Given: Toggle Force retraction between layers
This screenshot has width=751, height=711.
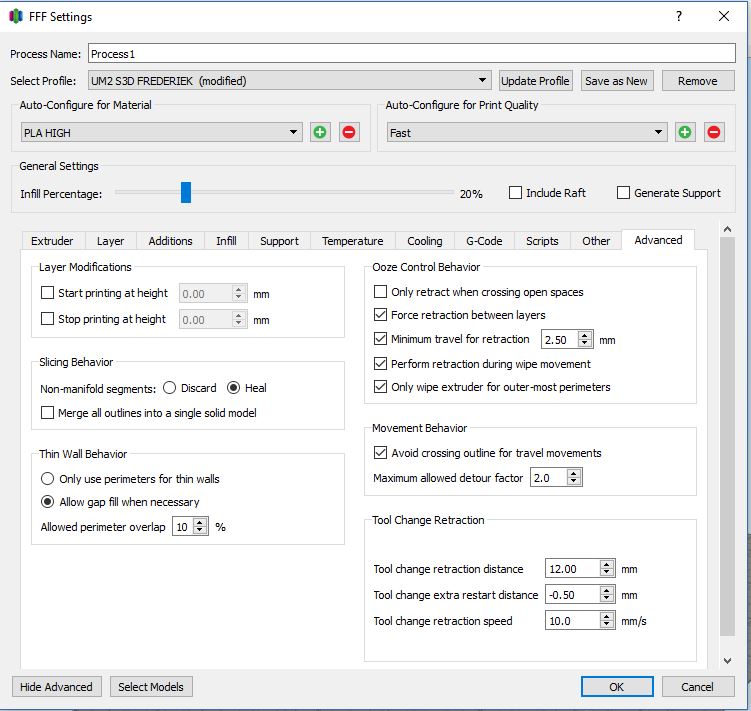Looking at the screenshot, I should tap(381, 315).
